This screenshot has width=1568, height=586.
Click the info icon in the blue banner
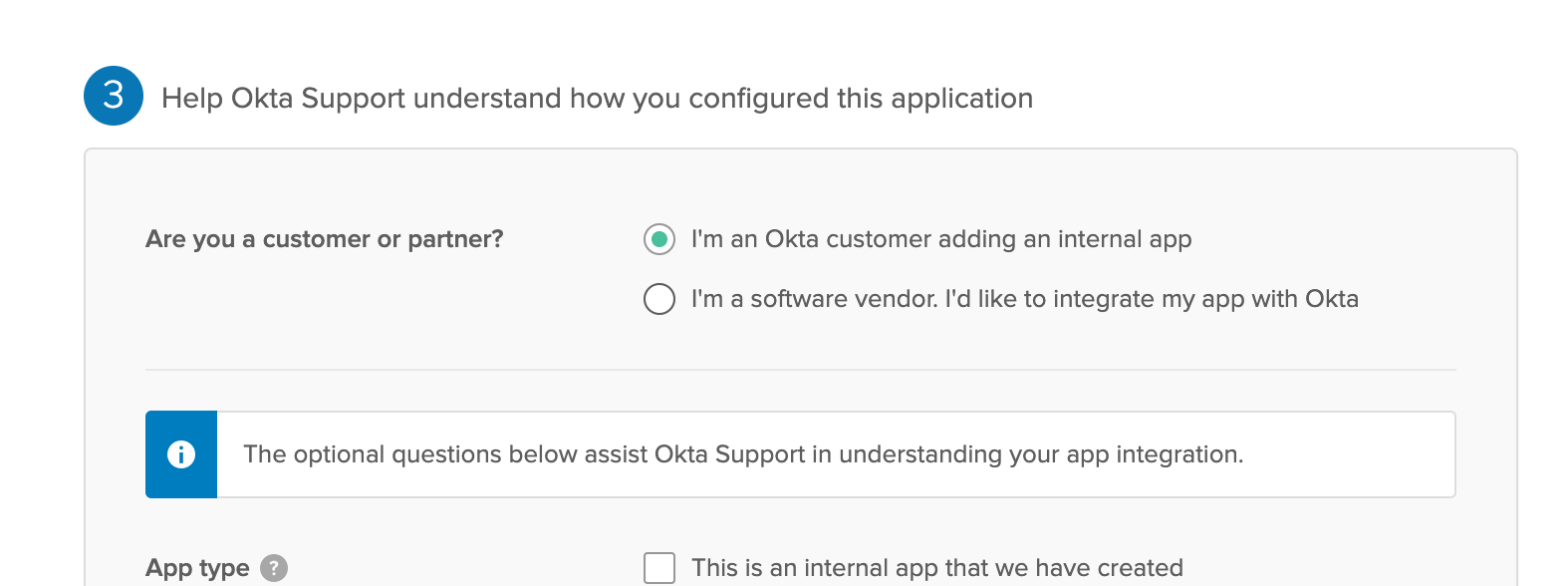pyautogui.click(x=181, y=454)
